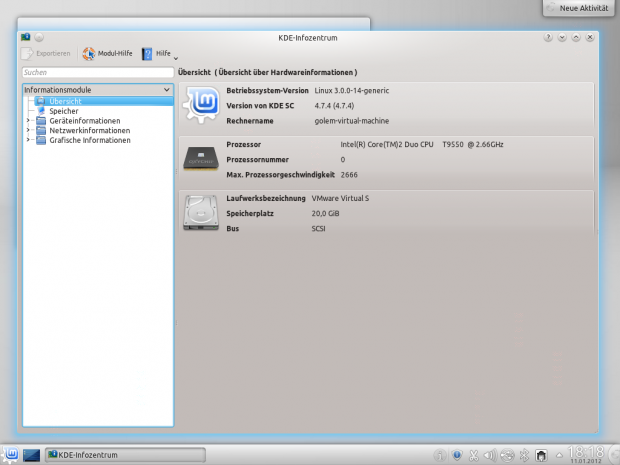Viewport: 620px width, 465px height.
Task: Collapse the Informationsmodule header chevron
Action: click(167, 90)
